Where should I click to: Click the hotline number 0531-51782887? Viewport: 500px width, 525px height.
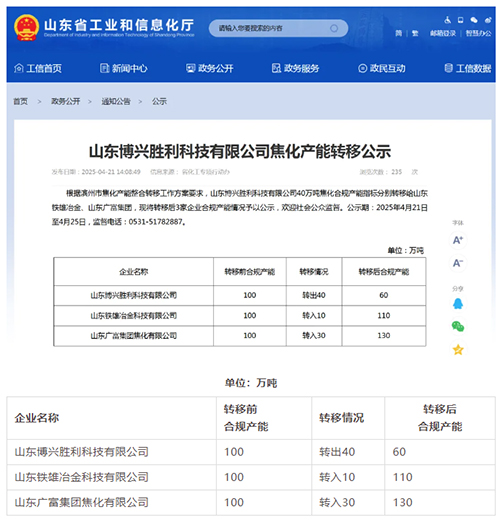coord(156,222)
